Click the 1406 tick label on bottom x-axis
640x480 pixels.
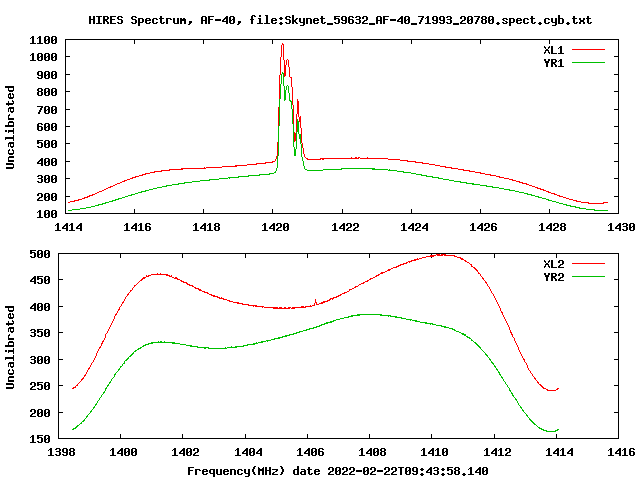(310, 452)
